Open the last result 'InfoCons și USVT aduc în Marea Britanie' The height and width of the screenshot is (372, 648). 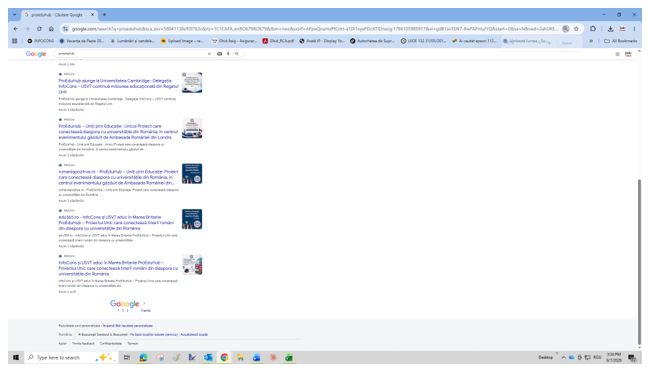pos(118,268)
